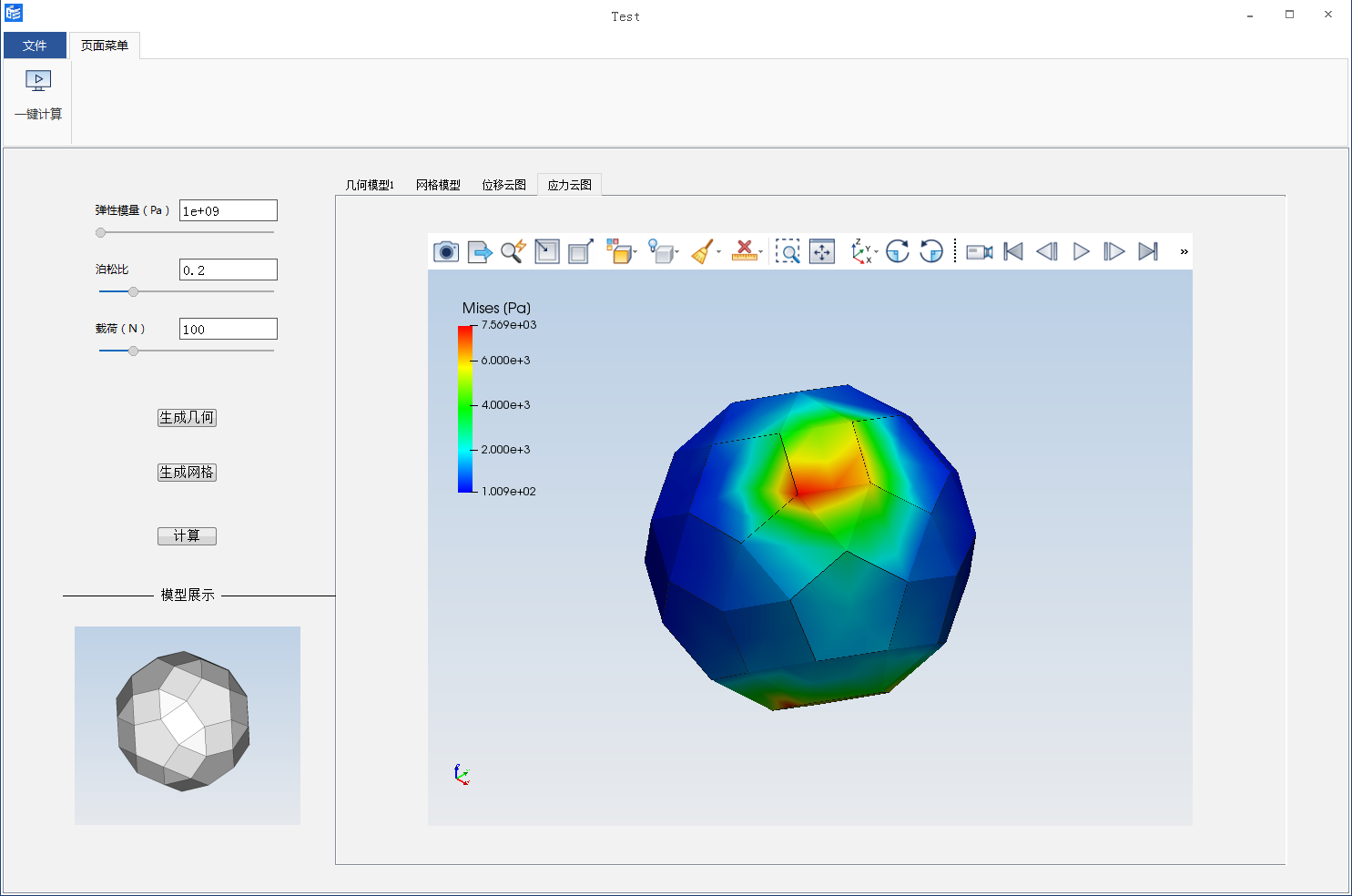
Task: Click the 生成网格 button
Action: pyautogui.click(x=187, y=473)
